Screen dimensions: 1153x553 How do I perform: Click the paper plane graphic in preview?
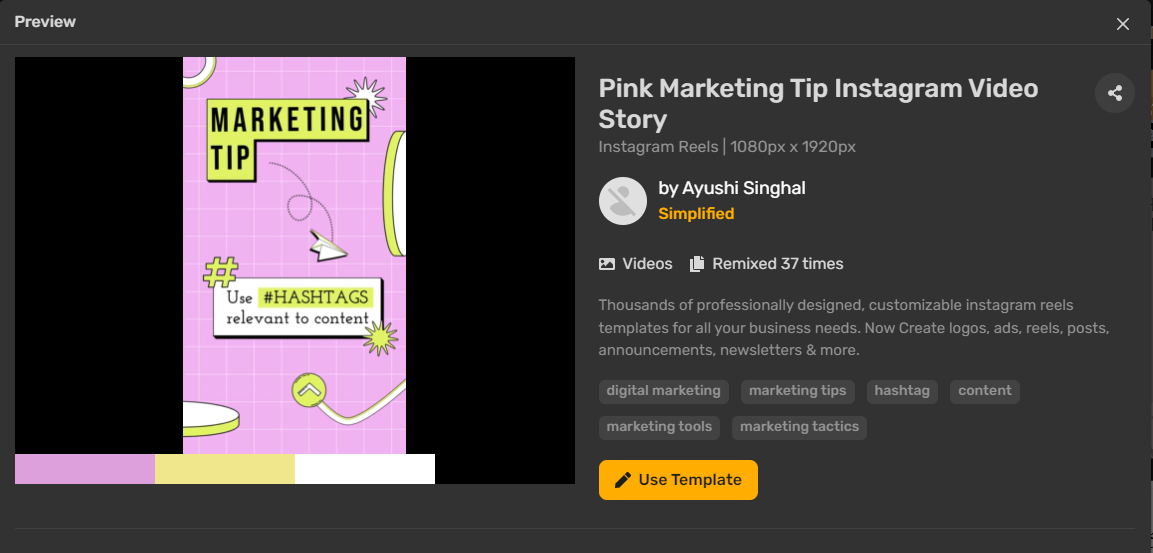(326, 246)
